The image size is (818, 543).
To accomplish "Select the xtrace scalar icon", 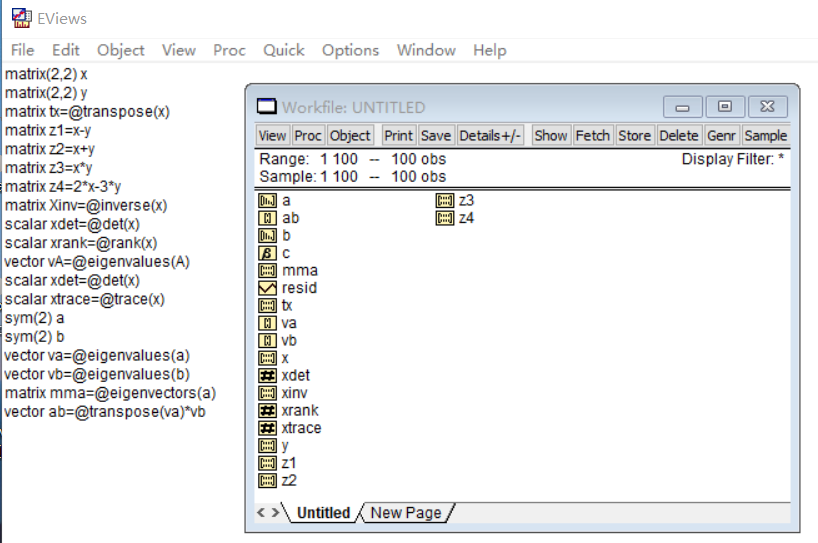I will 267,428.
